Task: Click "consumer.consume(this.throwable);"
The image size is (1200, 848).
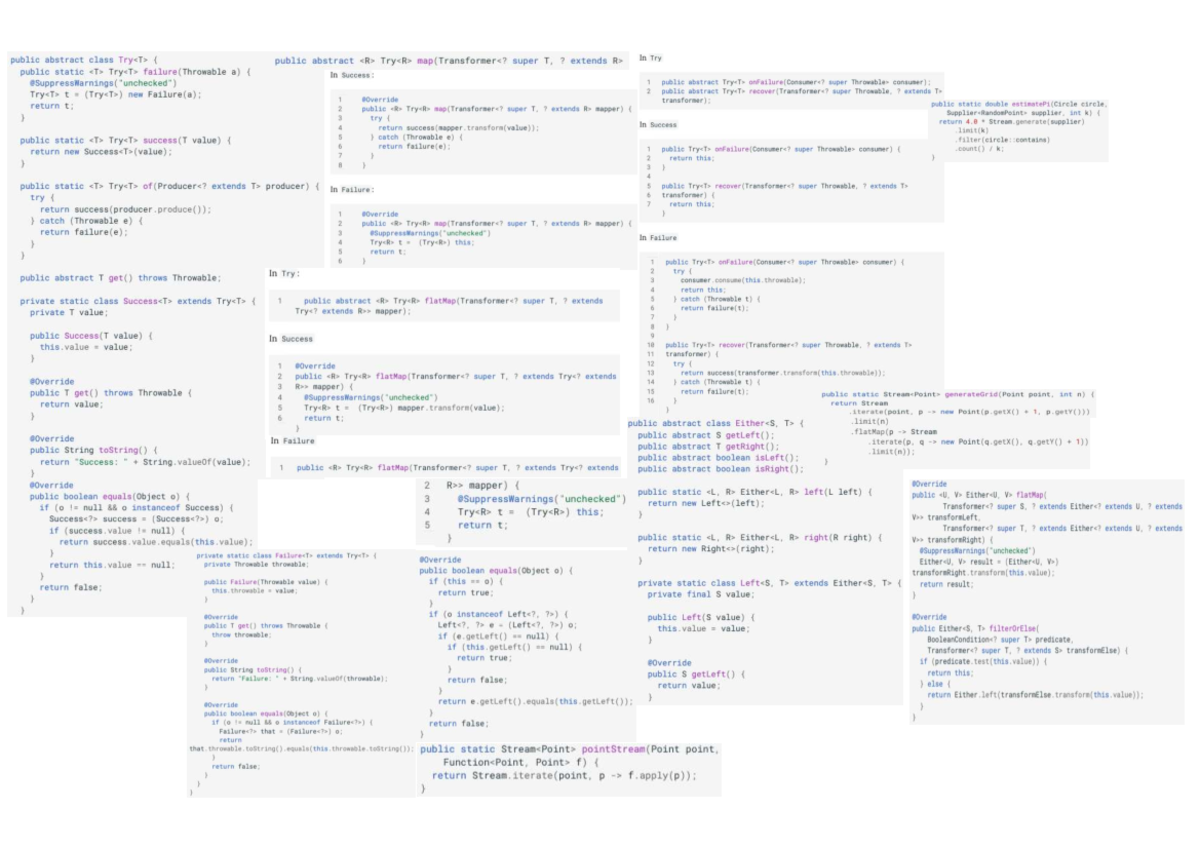Action: [743, 280]
